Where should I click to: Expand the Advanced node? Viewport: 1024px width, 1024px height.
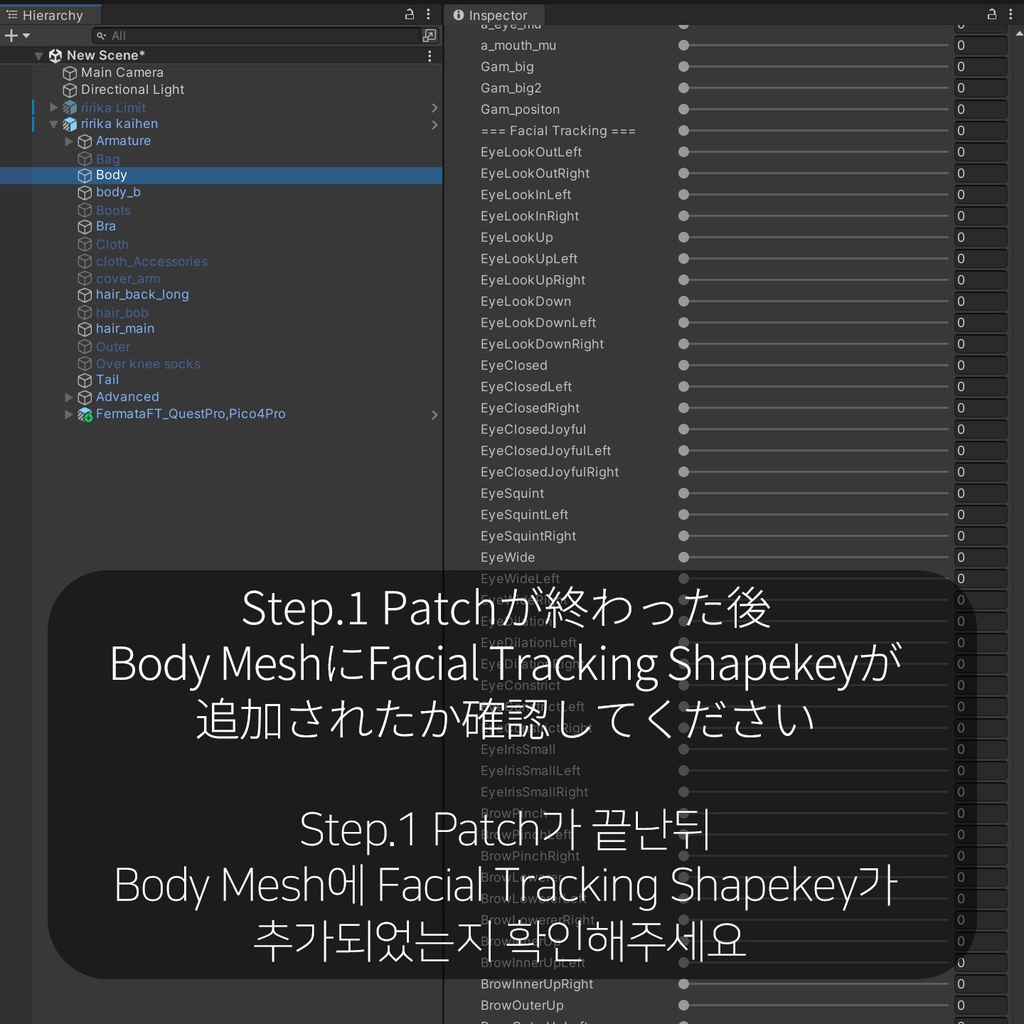coord(69,397)
